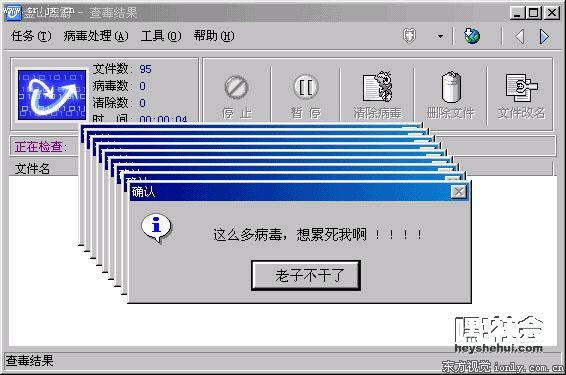The height and width of the screenshot is (375, 566).
Task: Click the 删除文件 delete file trash icon
Action: [x=451, y=87]
